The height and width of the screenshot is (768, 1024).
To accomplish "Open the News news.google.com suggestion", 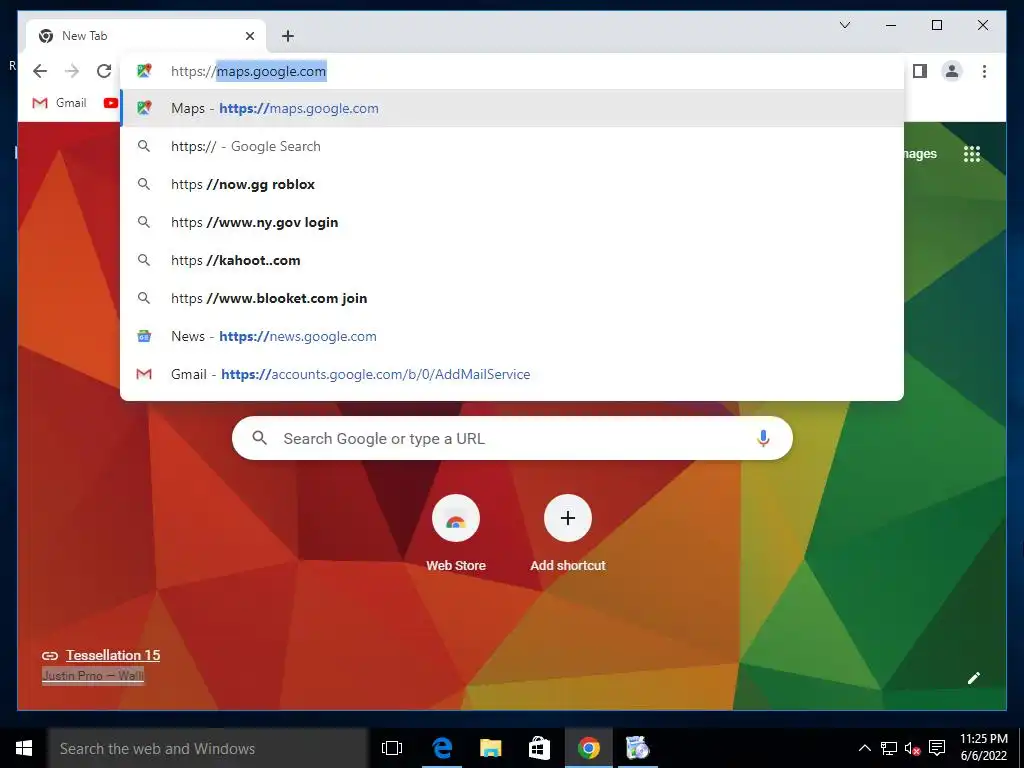I will 512,336.
